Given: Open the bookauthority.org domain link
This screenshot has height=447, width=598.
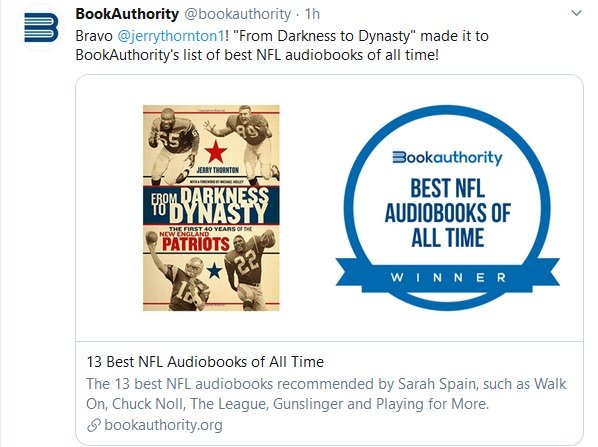Looking at the screenshot, I should [x=163, y=425].
